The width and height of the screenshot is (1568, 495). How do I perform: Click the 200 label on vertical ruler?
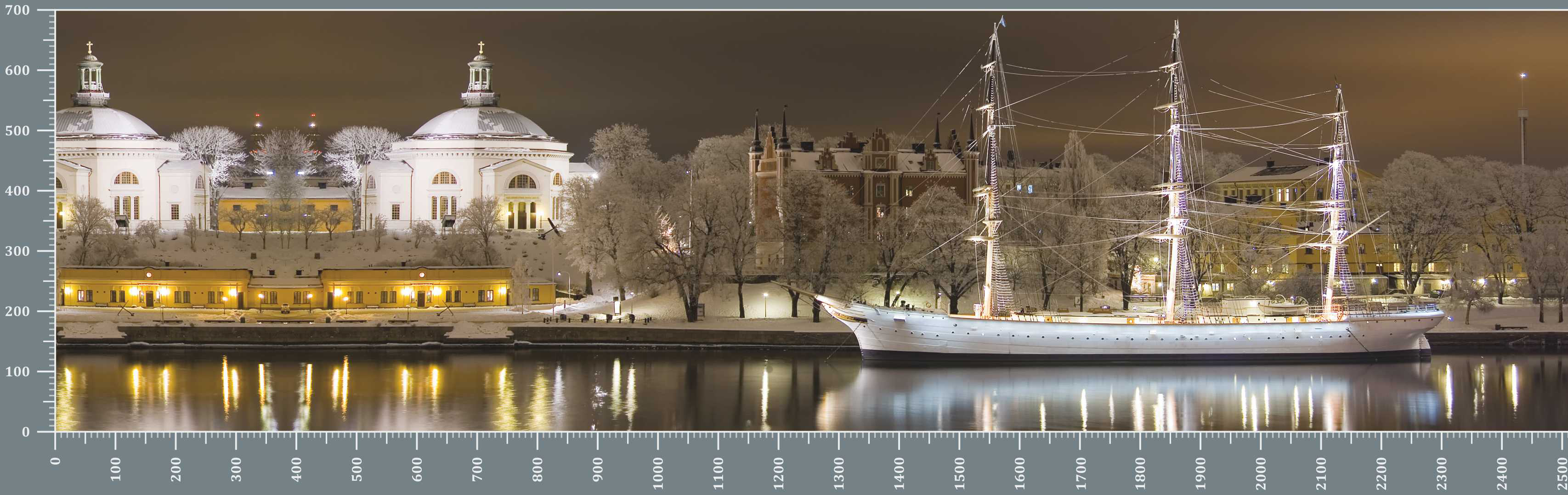pyautogui.click(x=17, y=311)
